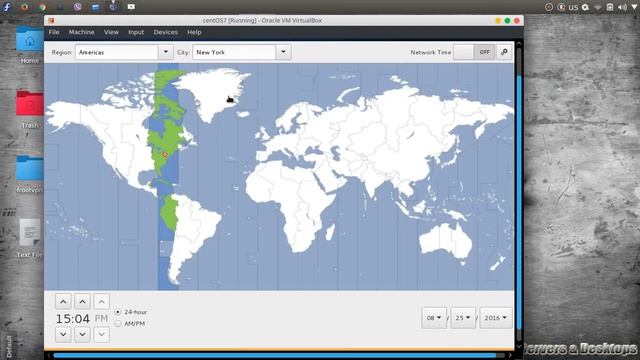Decrease minutes with second down arrow

pyautogui.click(x=82, y=334)
